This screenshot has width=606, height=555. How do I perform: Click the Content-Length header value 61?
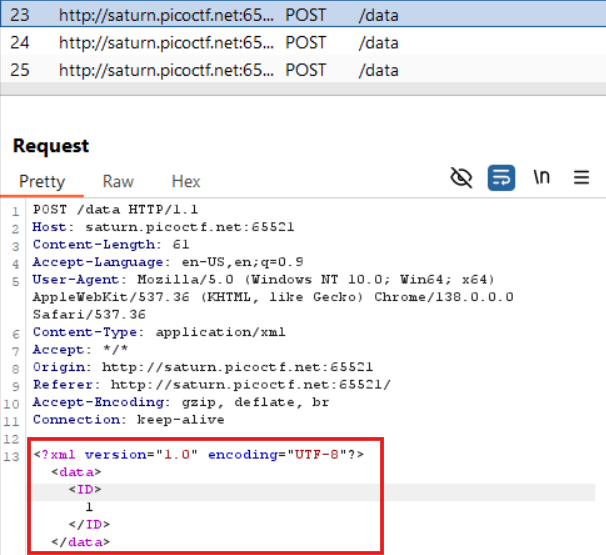(x=182, y=245)
